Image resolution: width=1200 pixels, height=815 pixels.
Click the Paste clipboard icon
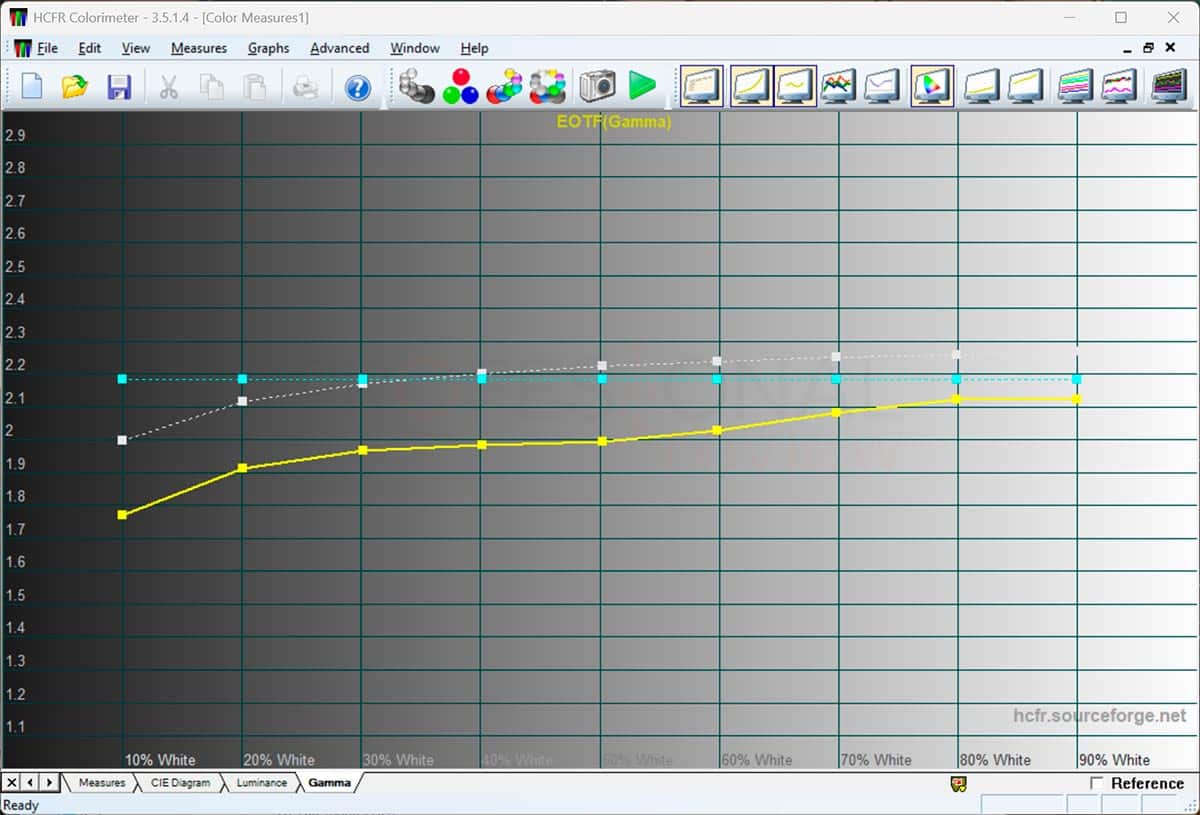pyautogui.click(x=256, y=86)
